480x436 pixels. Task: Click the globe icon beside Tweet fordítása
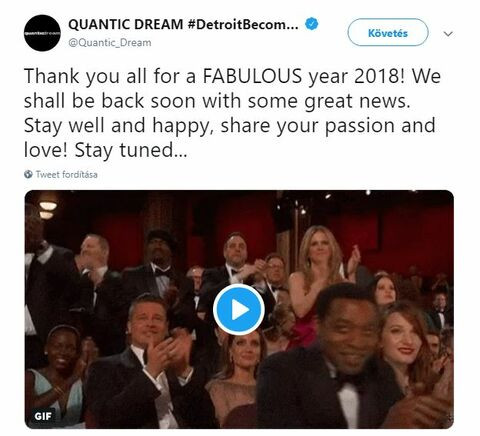click(28, 174)
